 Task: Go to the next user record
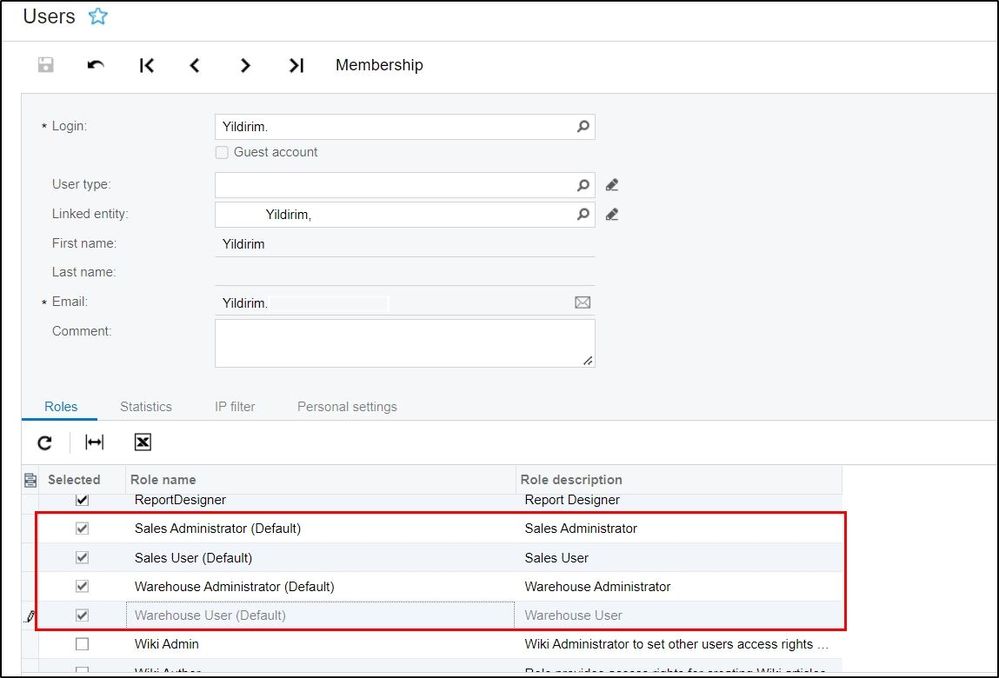click(x=245, y=65)
